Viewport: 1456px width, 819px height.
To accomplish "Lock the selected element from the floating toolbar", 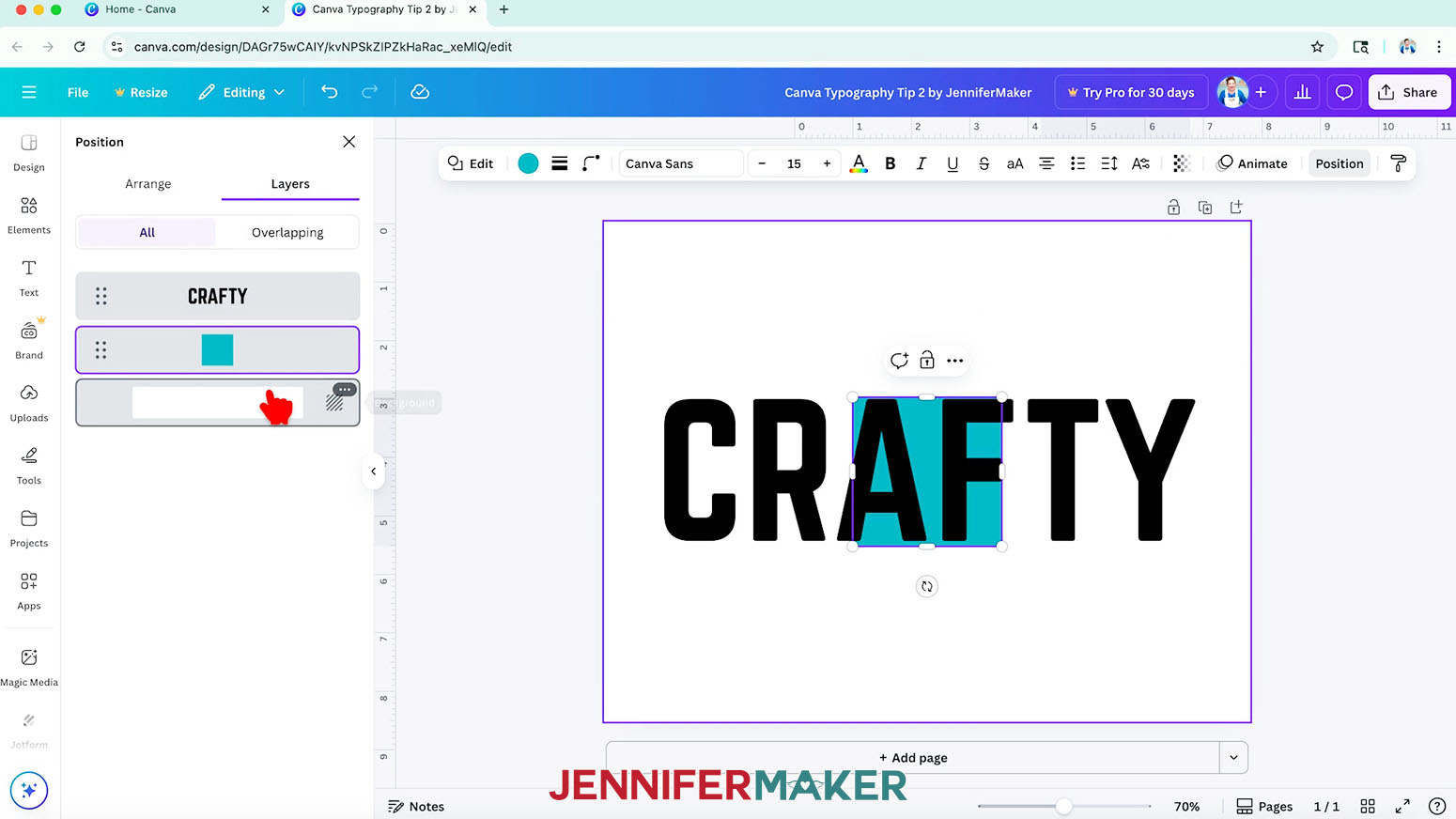I will tap(927, 361).
